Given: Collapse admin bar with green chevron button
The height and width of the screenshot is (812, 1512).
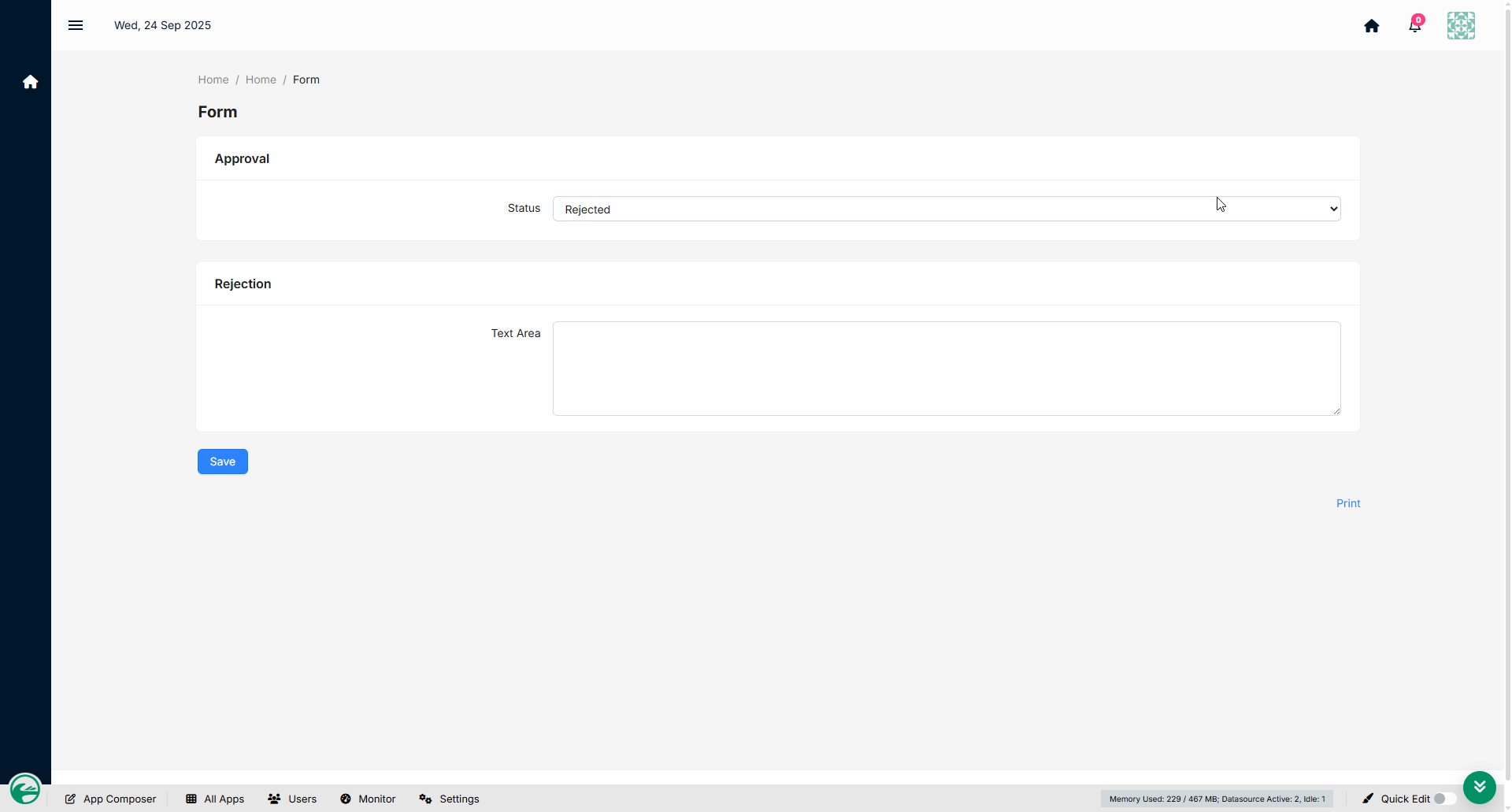Looking at the screenshot, I should point(1480,787).
